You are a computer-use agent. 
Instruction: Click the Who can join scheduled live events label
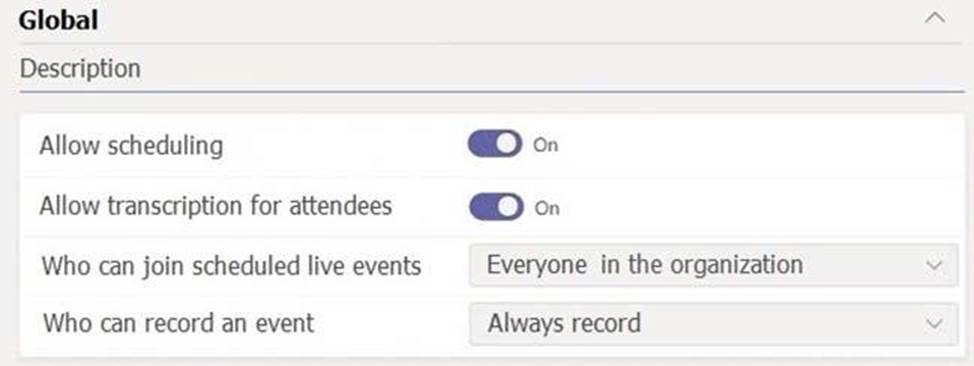point(232,267)
